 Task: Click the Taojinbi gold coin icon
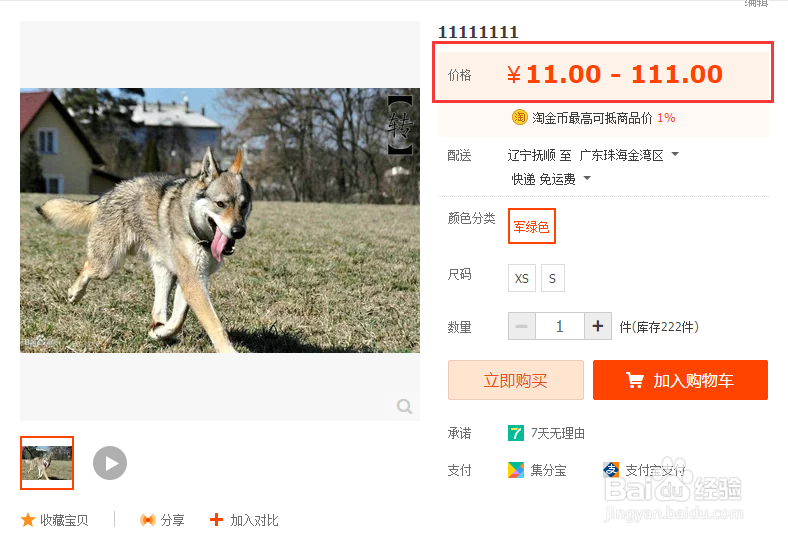click(519, 117)
